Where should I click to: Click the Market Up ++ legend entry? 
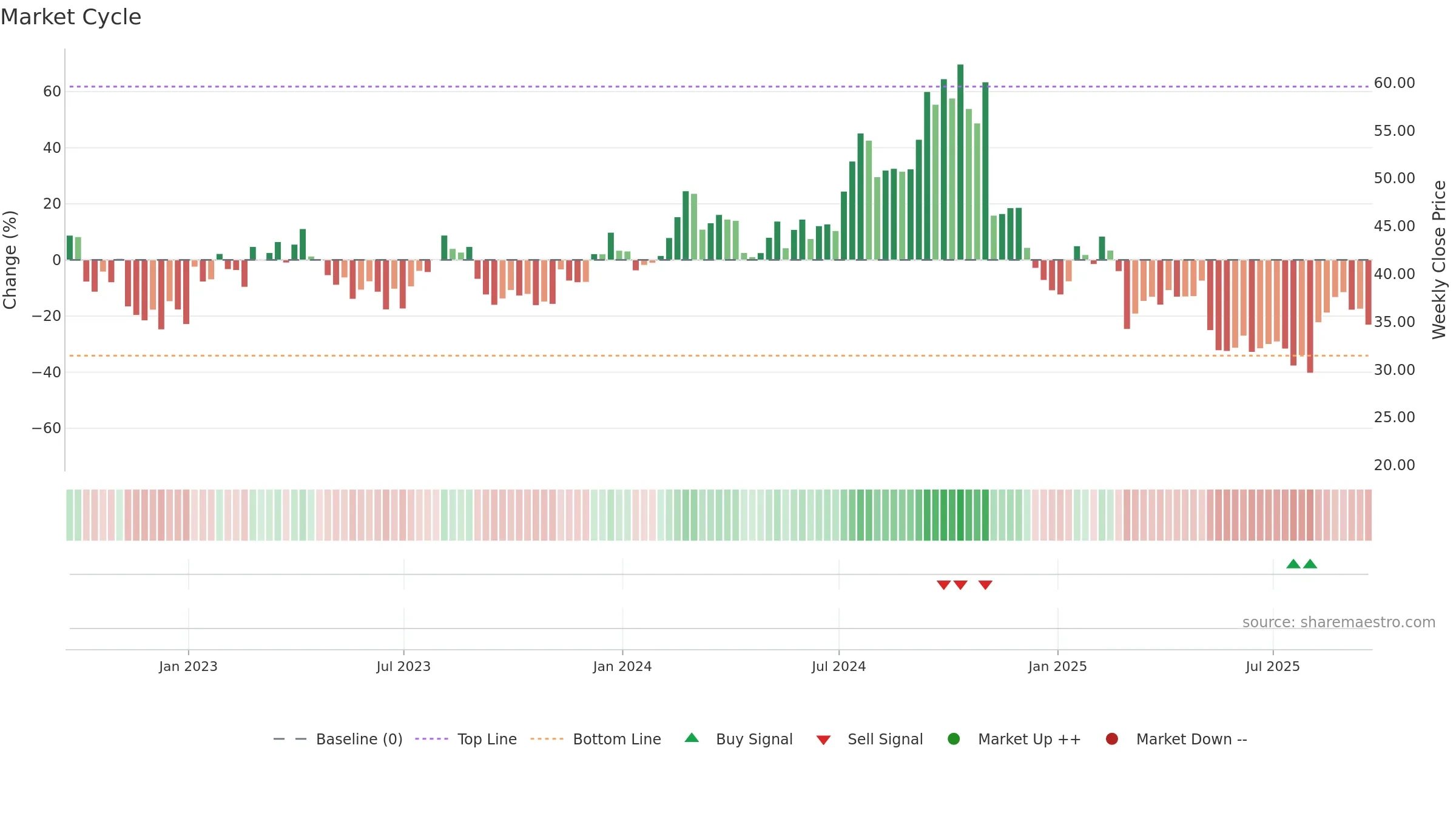click(1014, 739)
